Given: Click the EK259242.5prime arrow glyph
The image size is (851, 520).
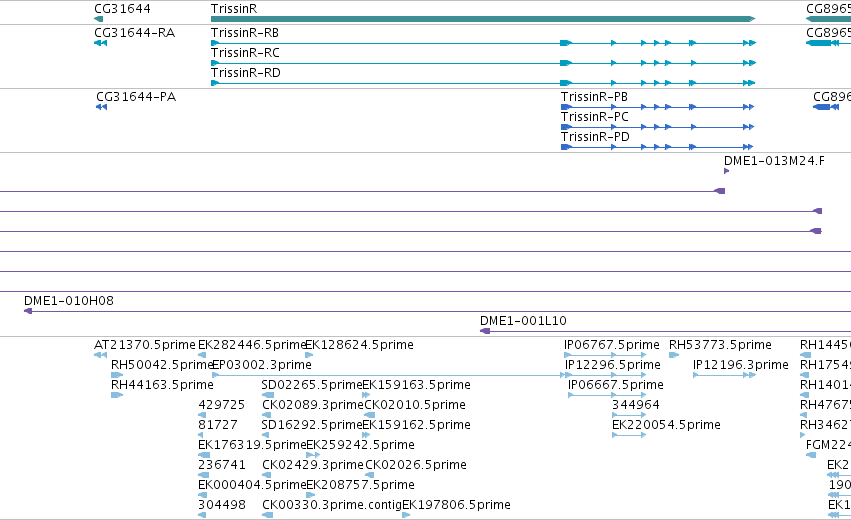Looking at the screenshot, I should [x=313, y=455].
